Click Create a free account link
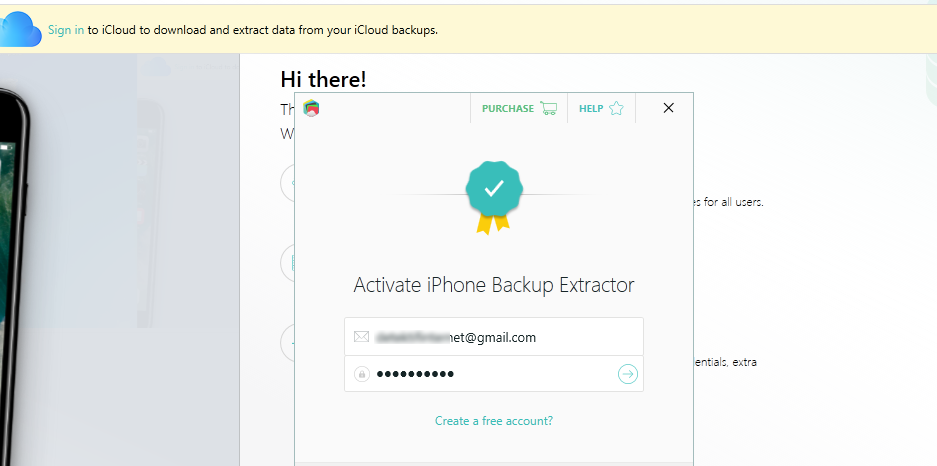 coord(494,421)
